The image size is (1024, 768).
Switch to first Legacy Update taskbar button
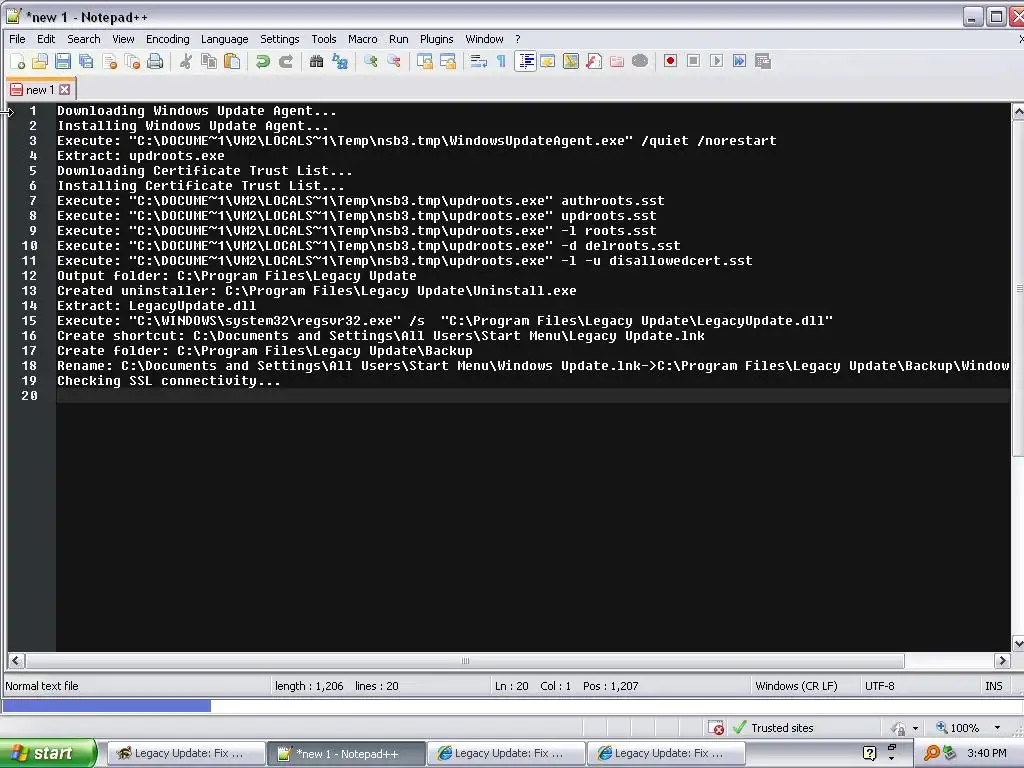coord(185,753)
